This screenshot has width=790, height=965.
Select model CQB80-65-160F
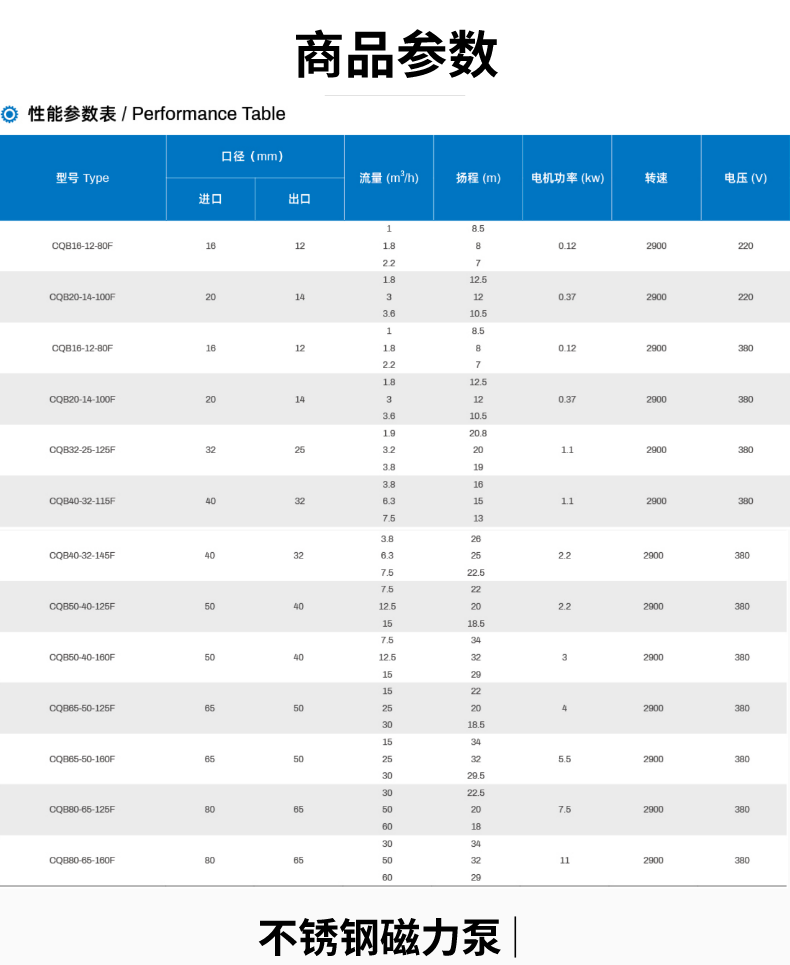point(82,860)
